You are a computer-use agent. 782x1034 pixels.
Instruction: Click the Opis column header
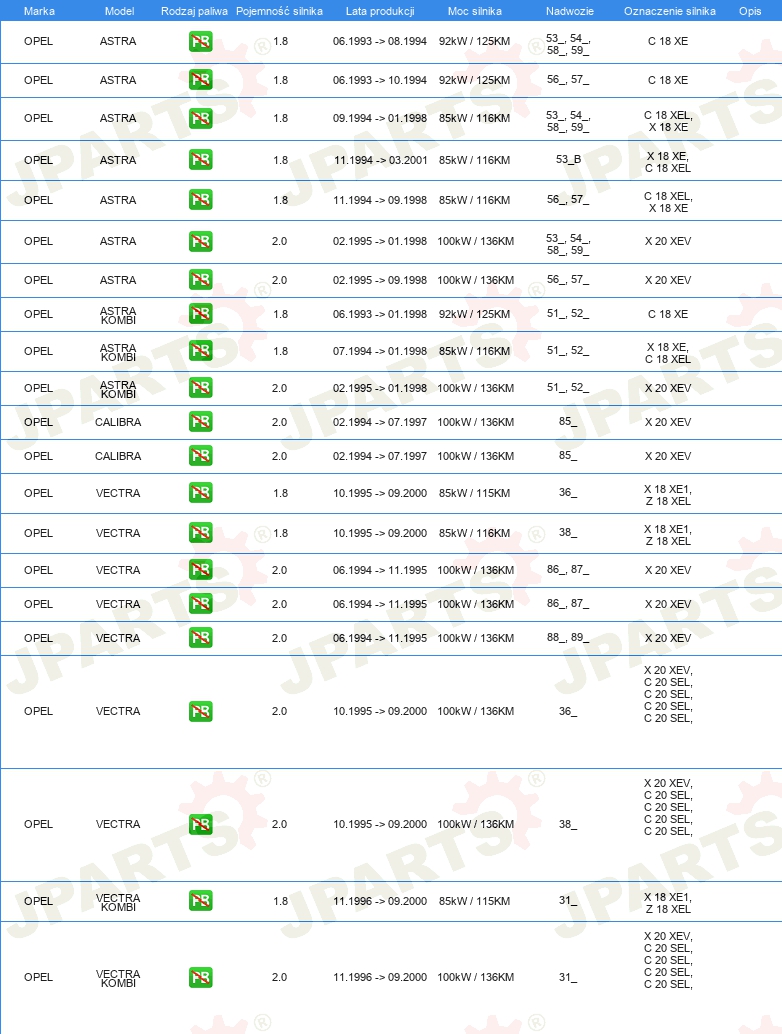pyautogui.click(x=750, y=11)
